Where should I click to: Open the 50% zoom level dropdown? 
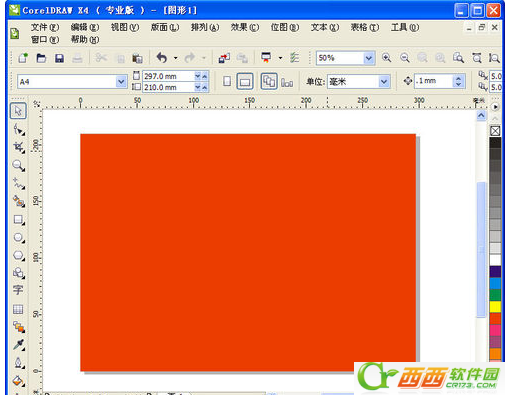(x=368, y=58)
